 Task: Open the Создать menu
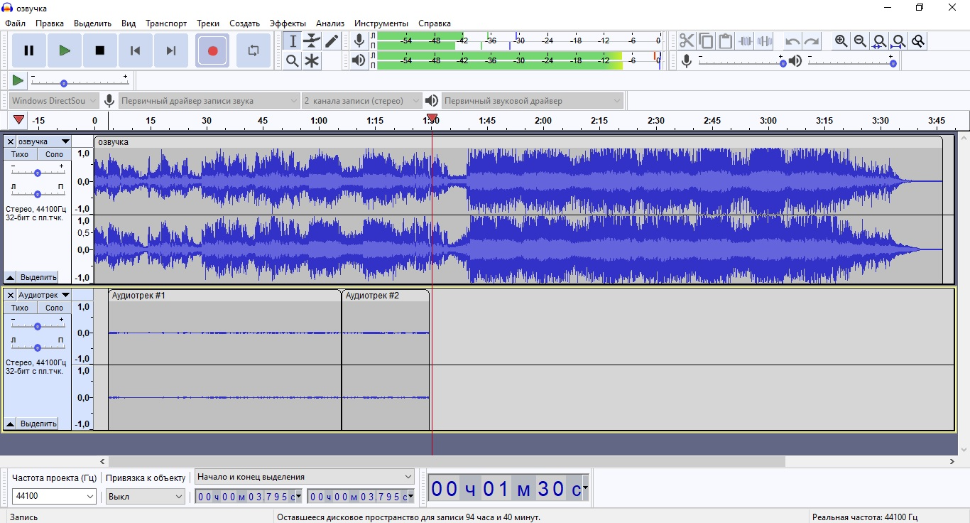pyautogui.click(x=244, y=23)
